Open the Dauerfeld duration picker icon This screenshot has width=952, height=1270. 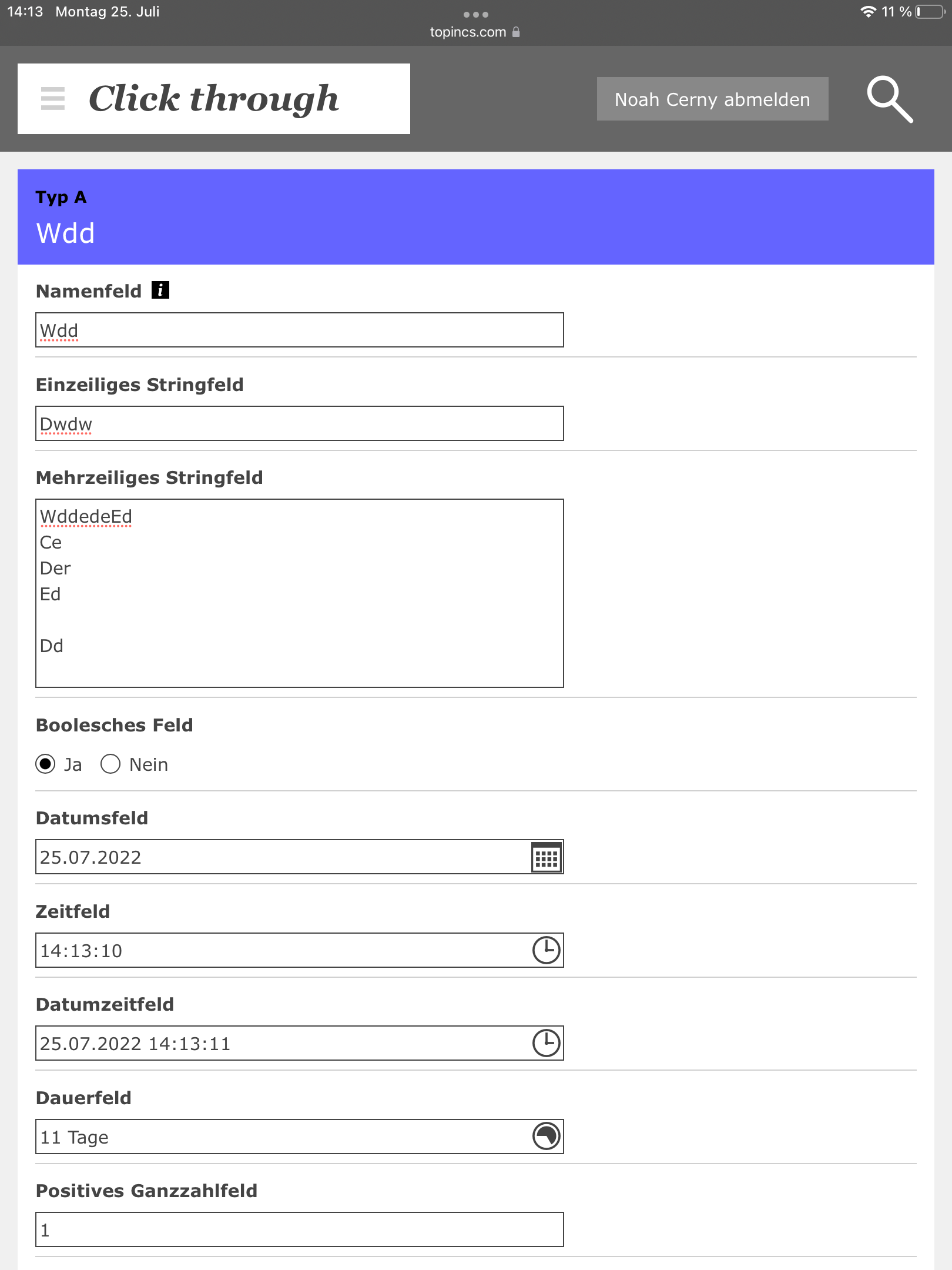coord(546,1136)
